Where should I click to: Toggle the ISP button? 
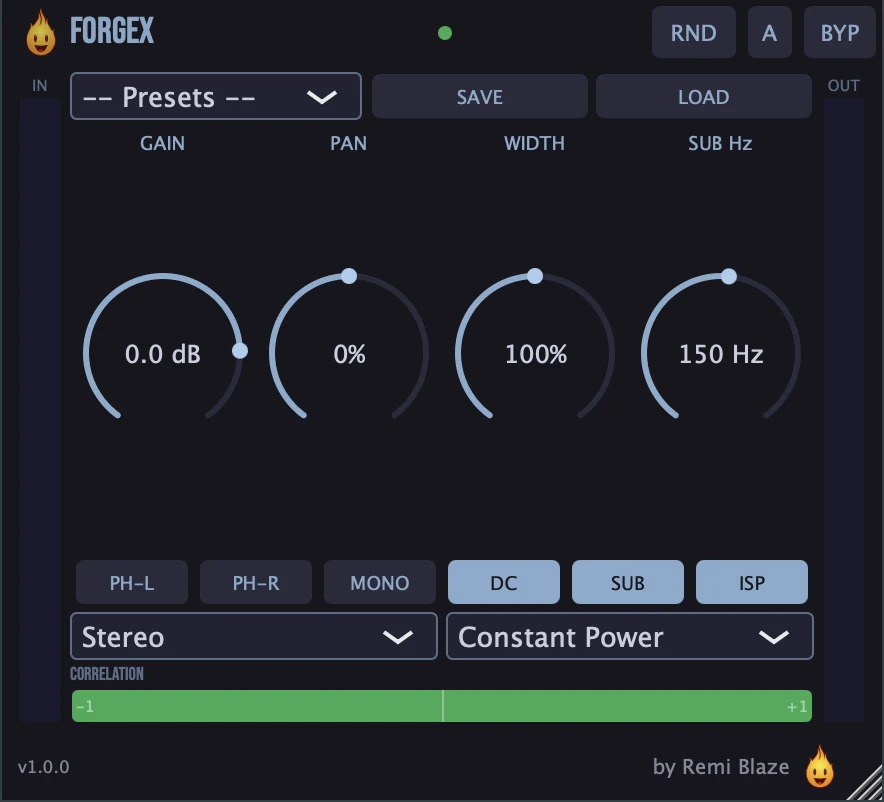pos(752,582)
